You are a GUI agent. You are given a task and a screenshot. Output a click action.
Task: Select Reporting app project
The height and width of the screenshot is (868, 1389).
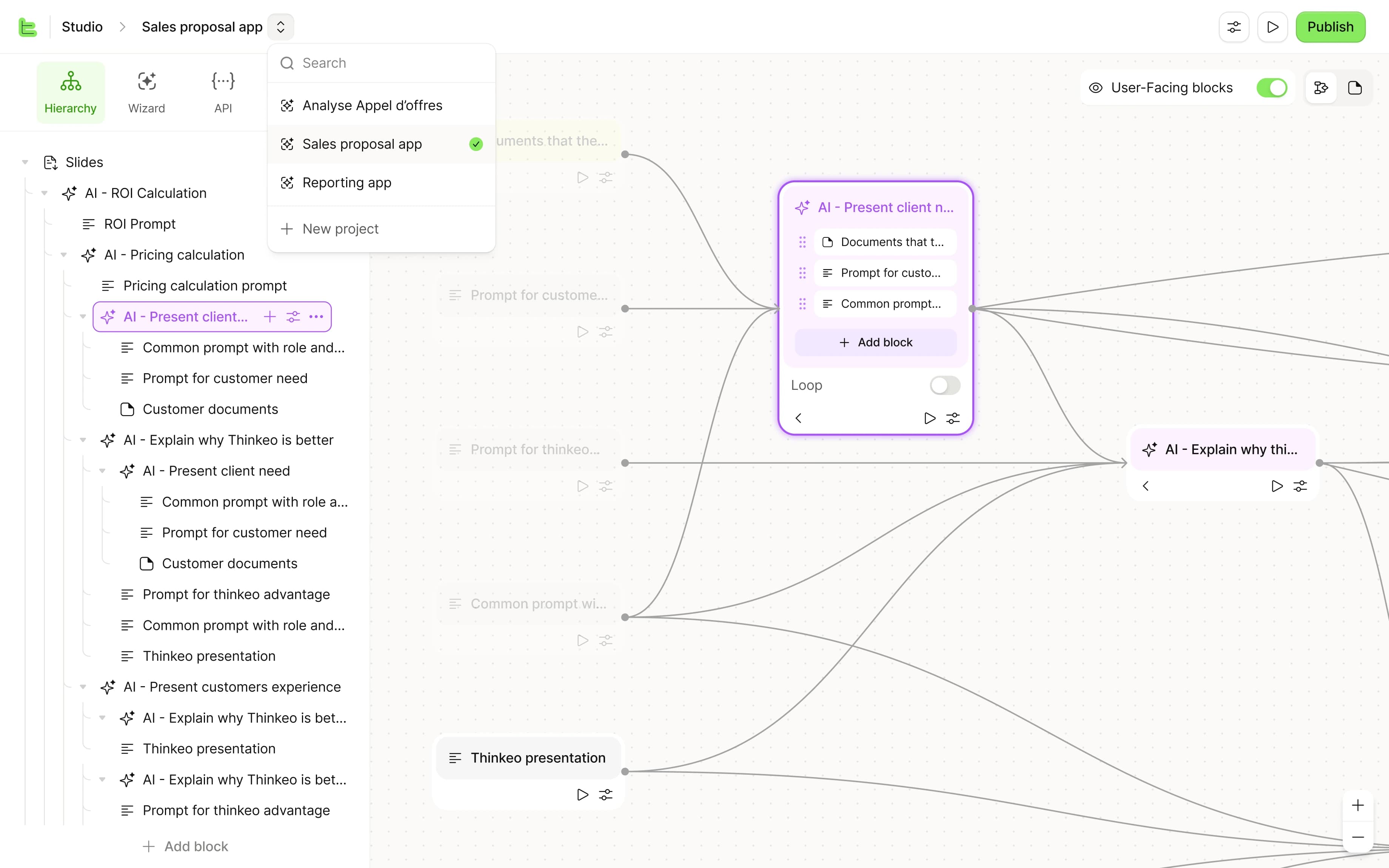pyautogui.click(x=382, y=183)
